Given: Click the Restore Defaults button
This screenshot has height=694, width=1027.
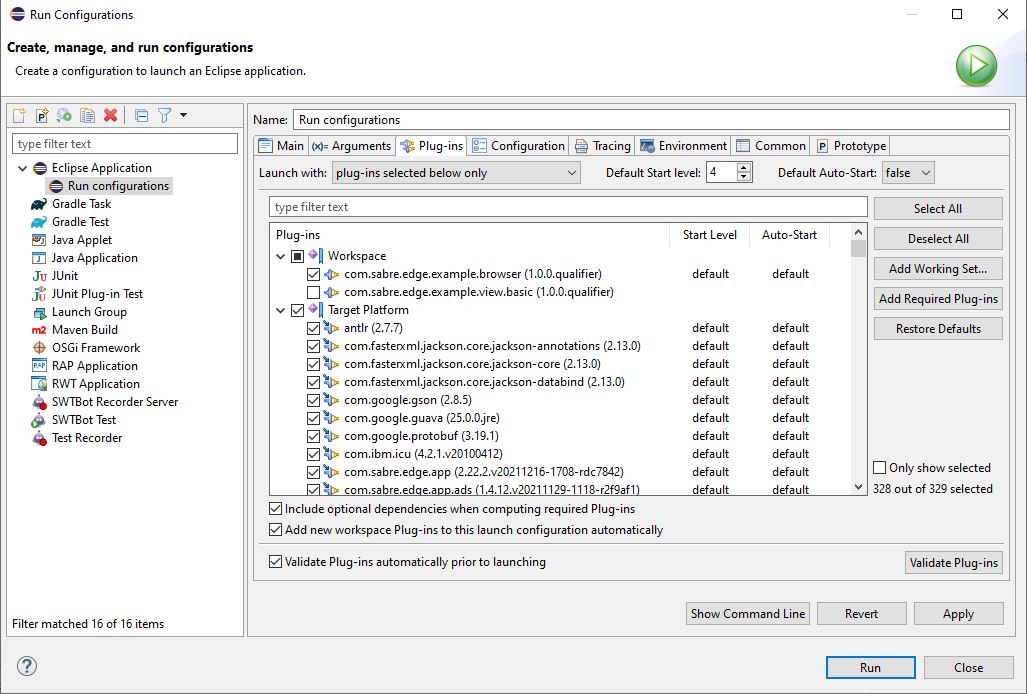Looking at the screenshot, I should coord(938,329).
